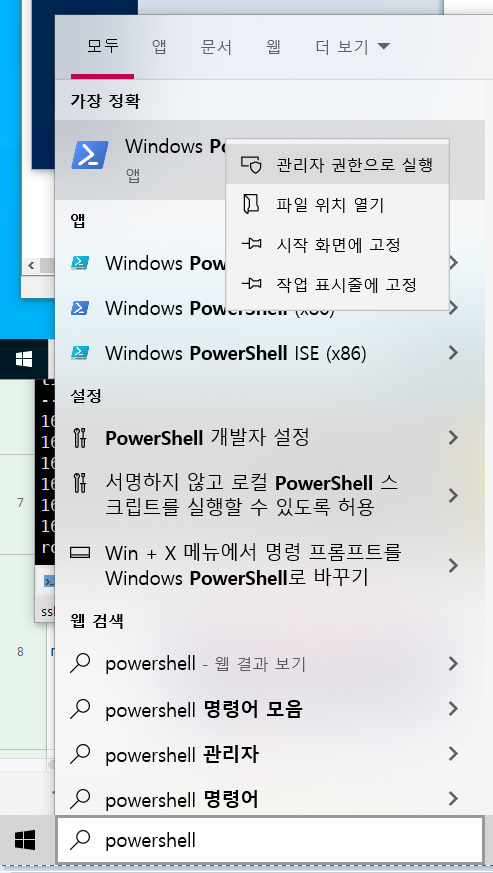
Task: Click the pin icon beside 작업 표시줄에 고정
Action: [x=251, y=285]
